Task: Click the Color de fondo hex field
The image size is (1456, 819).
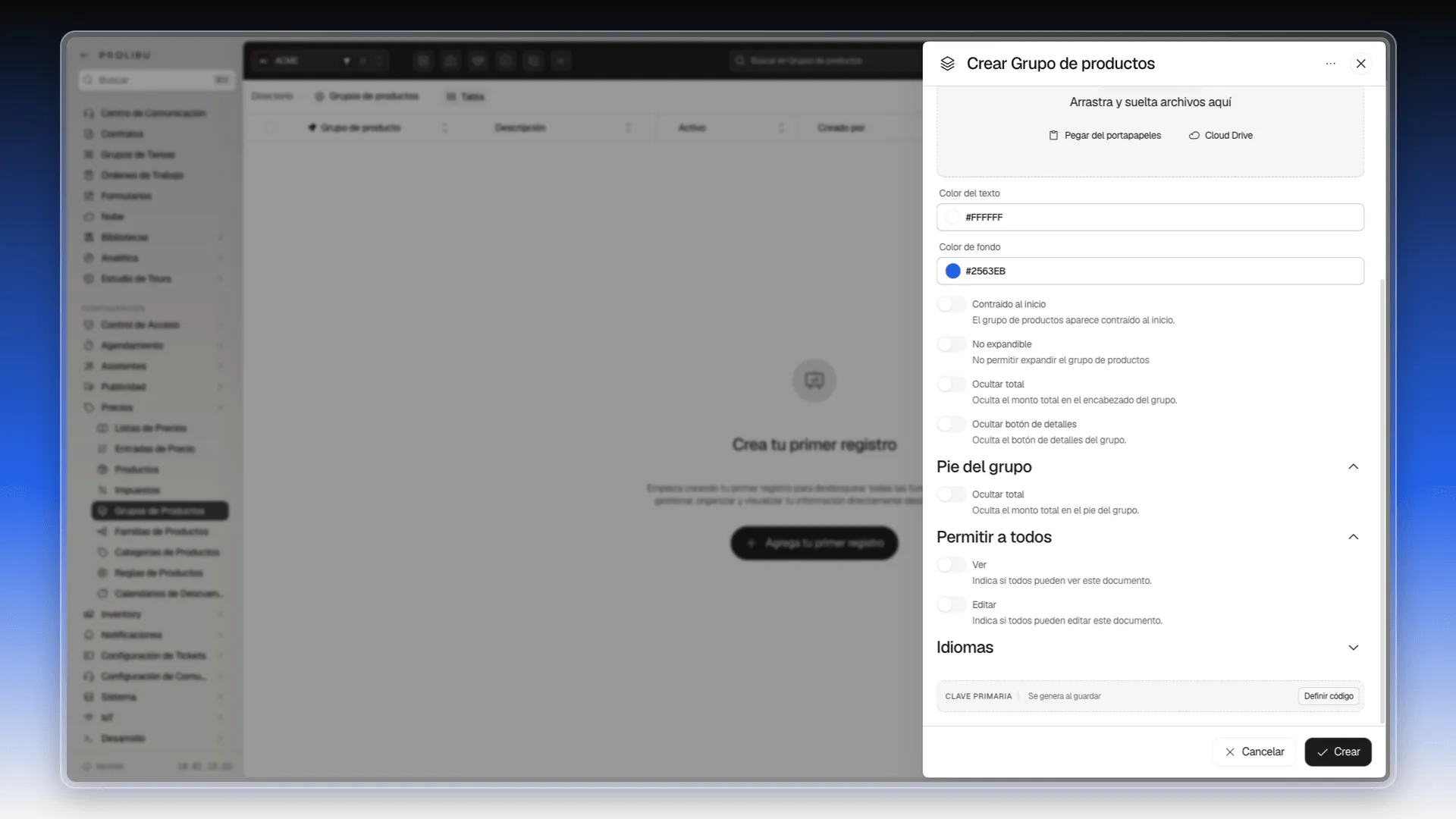Action: tap(1150, 271)
